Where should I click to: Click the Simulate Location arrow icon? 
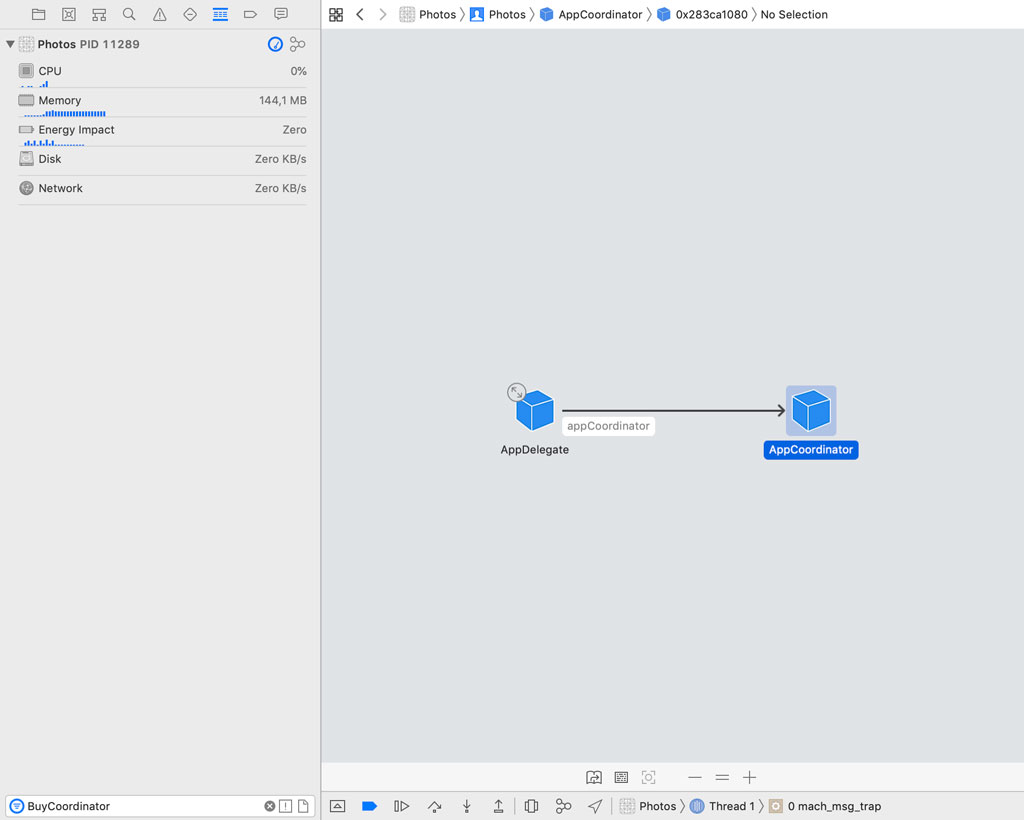point(595,806)
